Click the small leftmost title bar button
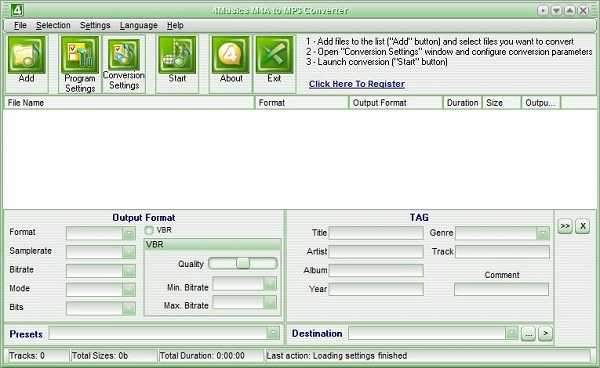The width and height of the screenshot is (600, 368). [x=543, y=10]
